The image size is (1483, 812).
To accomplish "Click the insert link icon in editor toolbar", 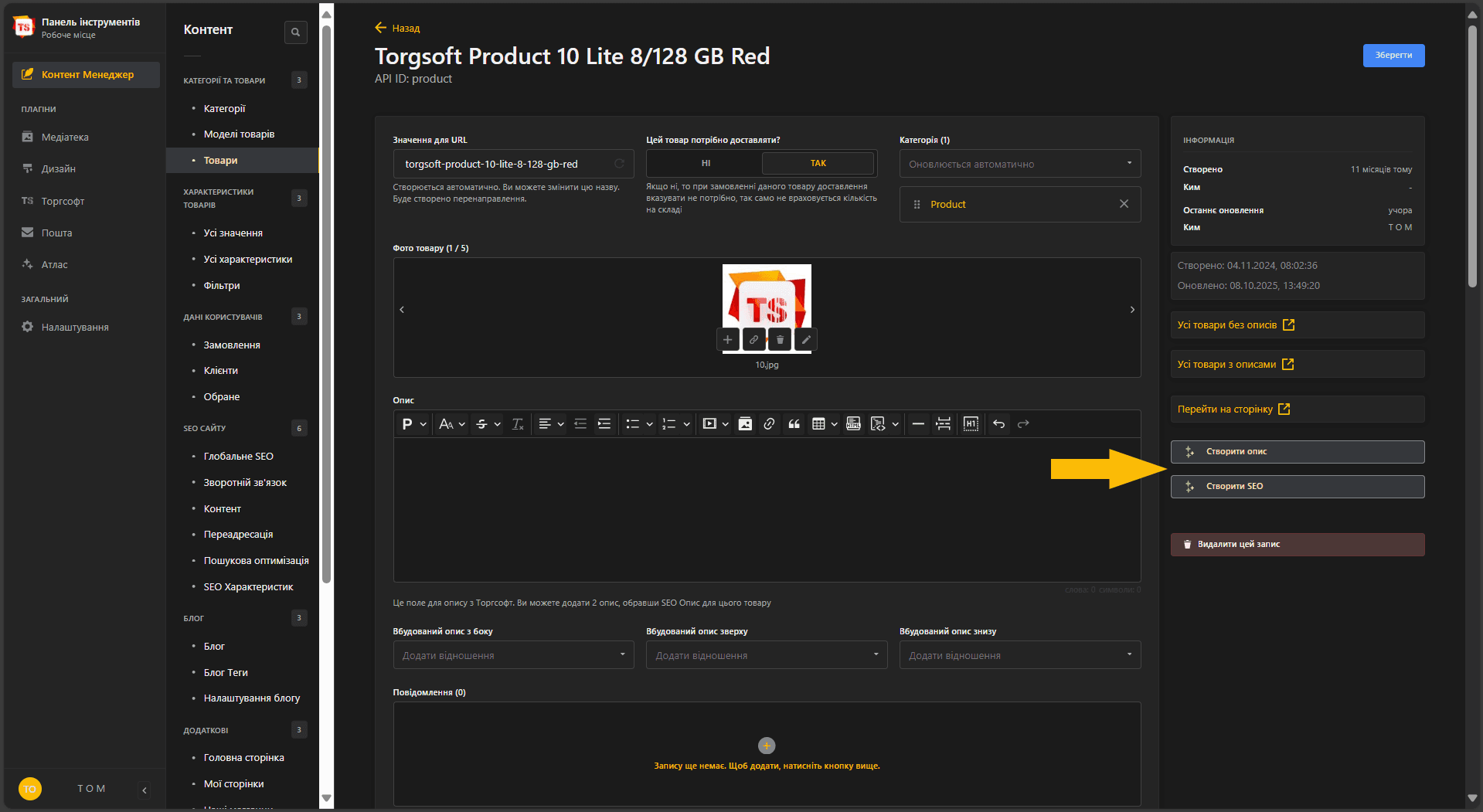I will coord(769,424).
